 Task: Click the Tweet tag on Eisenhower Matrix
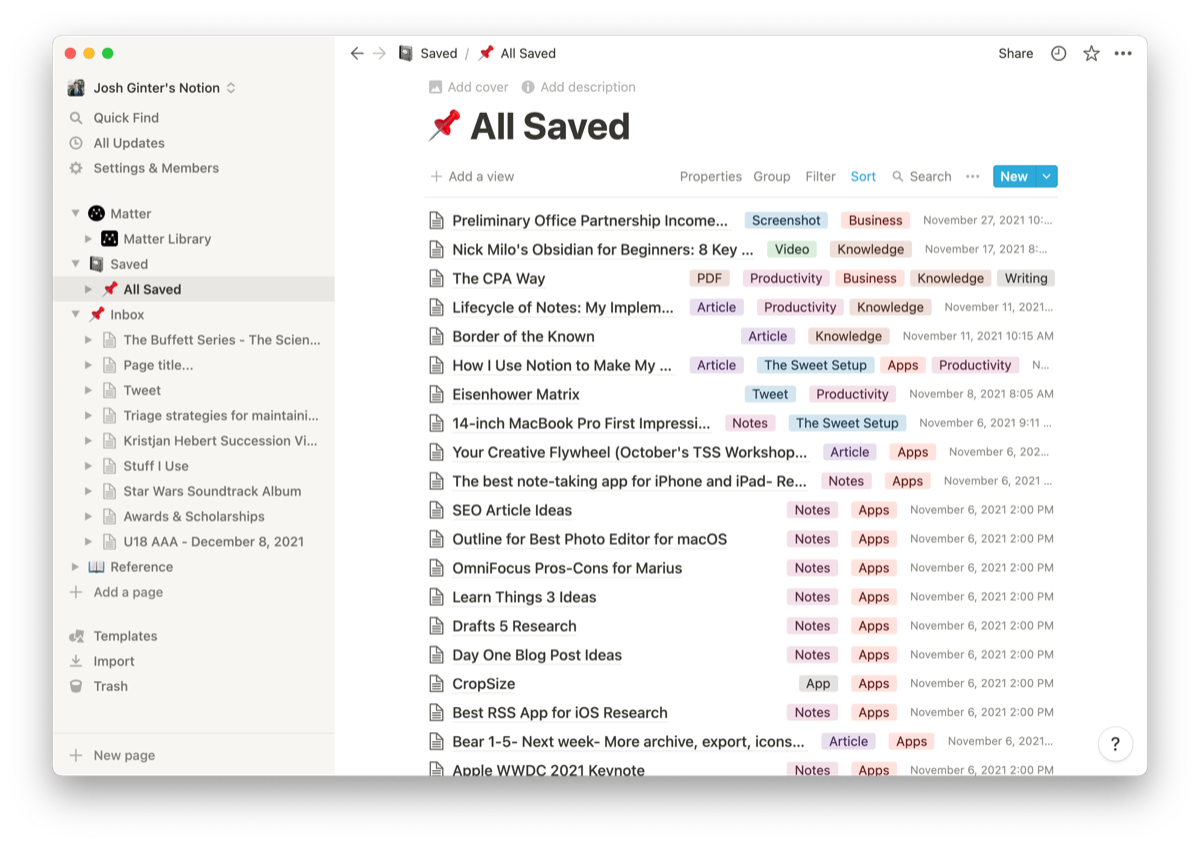(770, 394)
